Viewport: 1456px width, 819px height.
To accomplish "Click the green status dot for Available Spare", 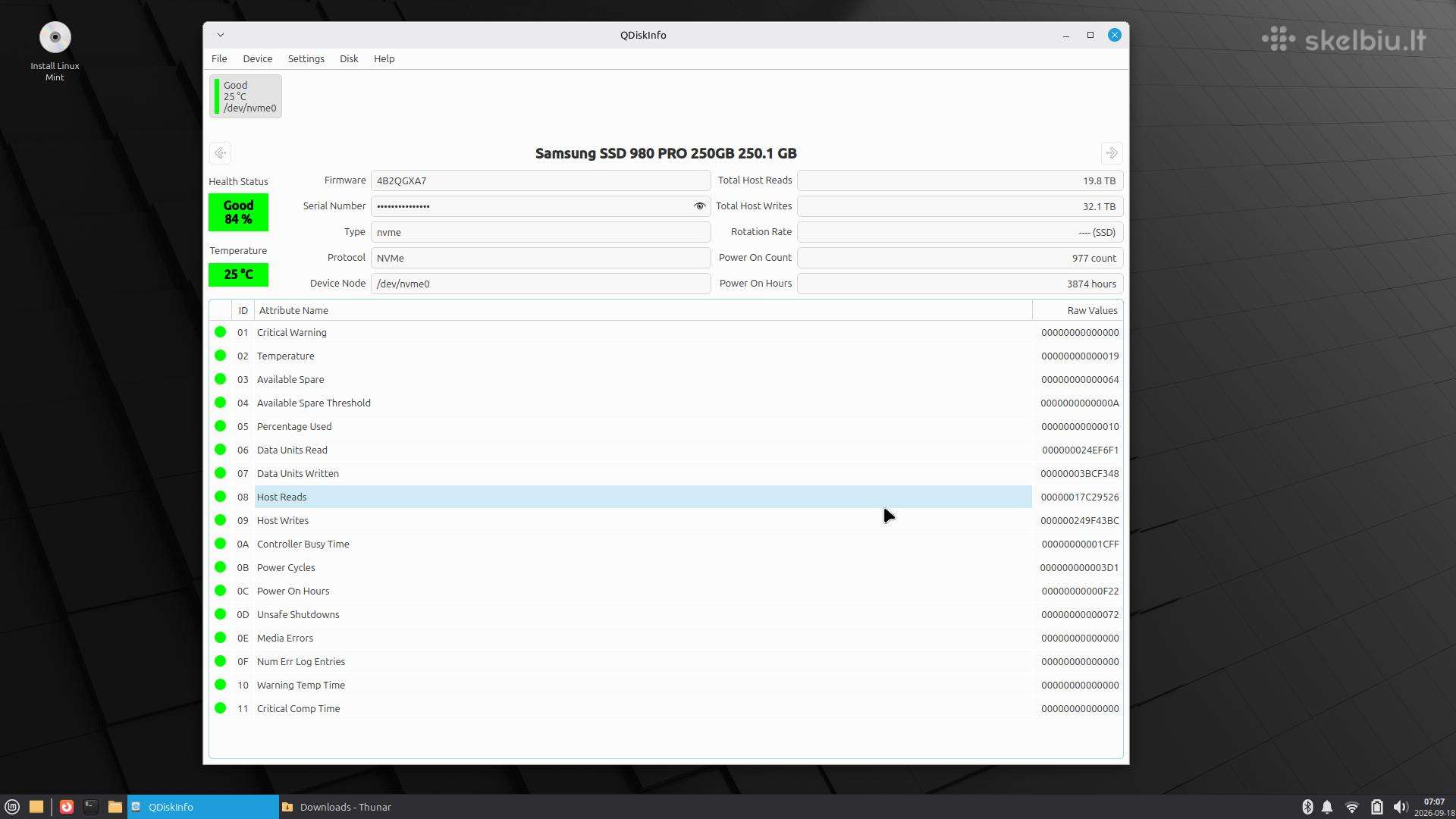I will tap(220, 379).
